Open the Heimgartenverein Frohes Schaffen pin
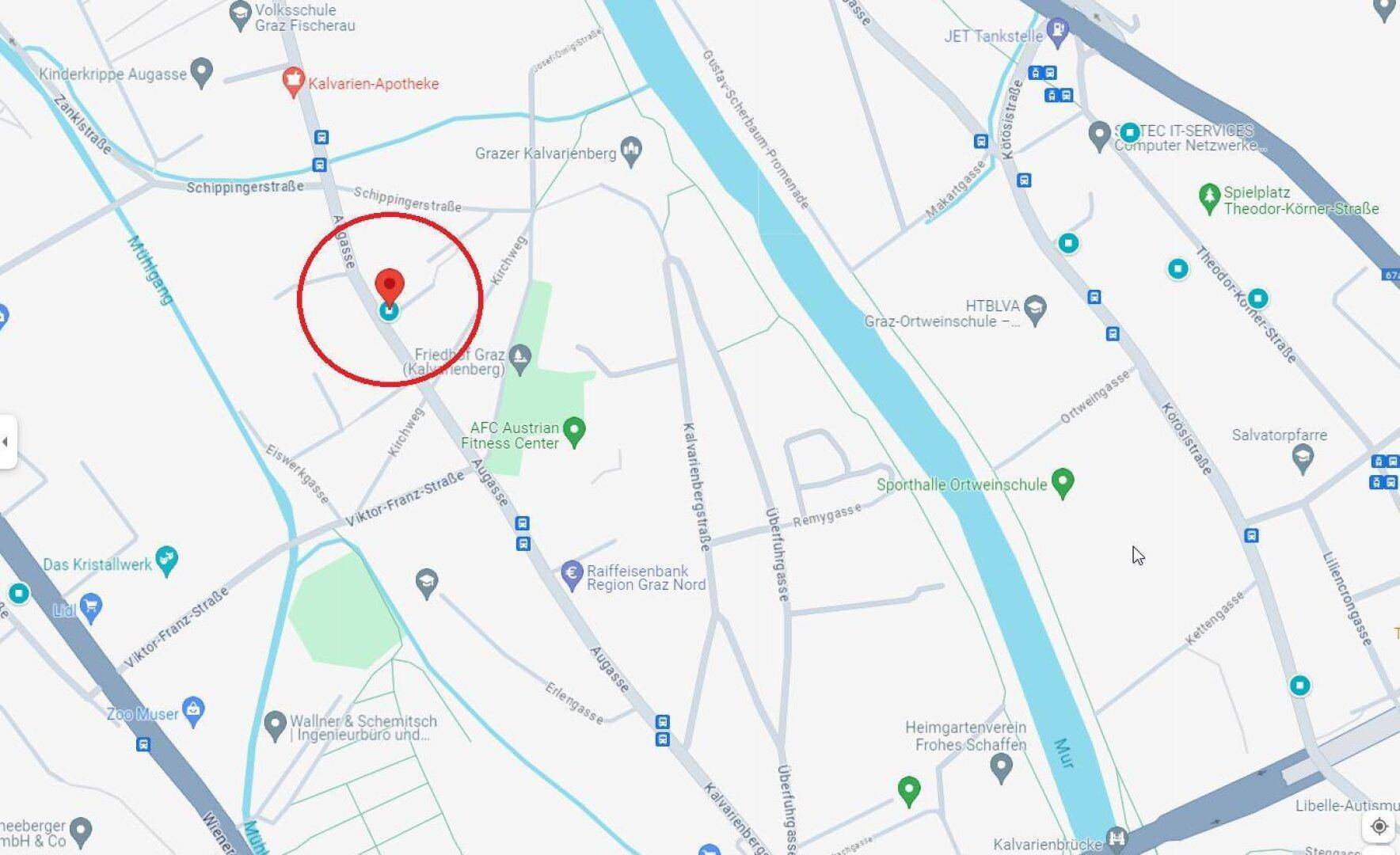The width and height of the screenshot is (1400, 855). [x=1002, y=768]
